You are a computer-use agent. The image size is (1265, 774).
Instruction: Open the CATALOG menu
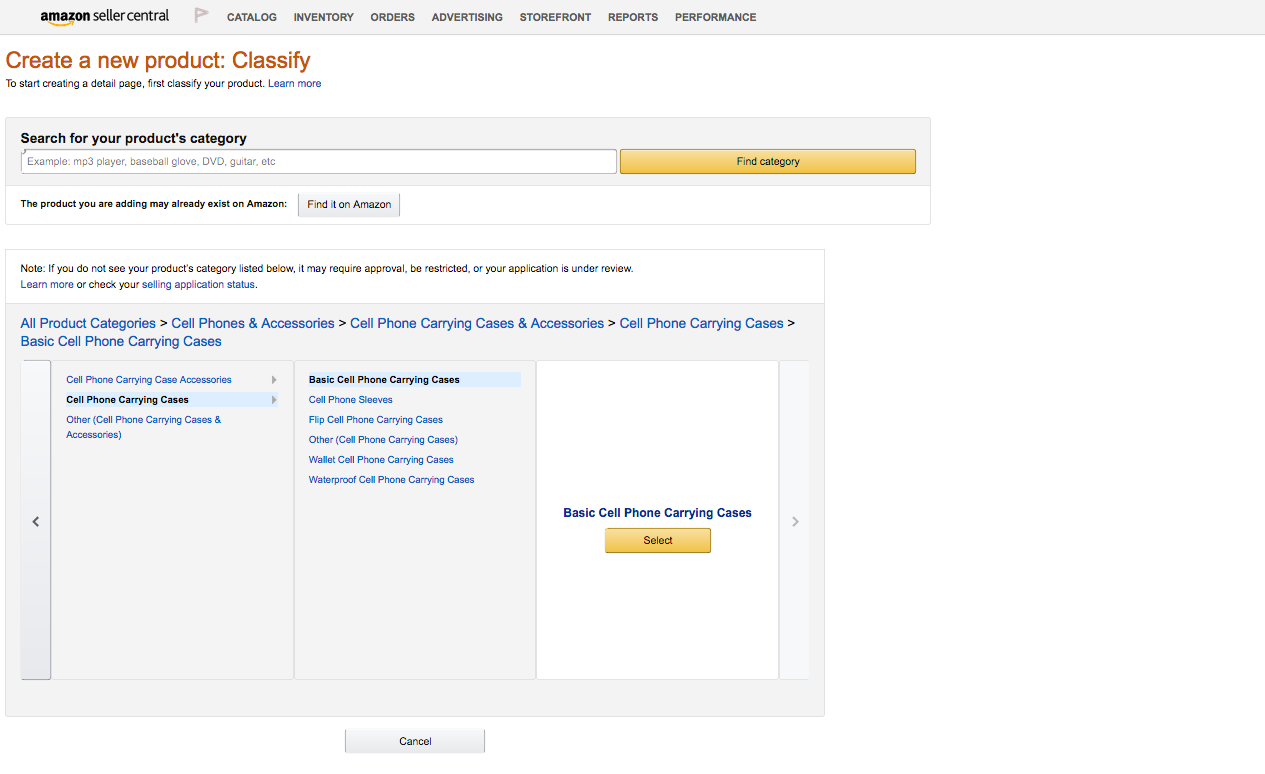(251, 17)
